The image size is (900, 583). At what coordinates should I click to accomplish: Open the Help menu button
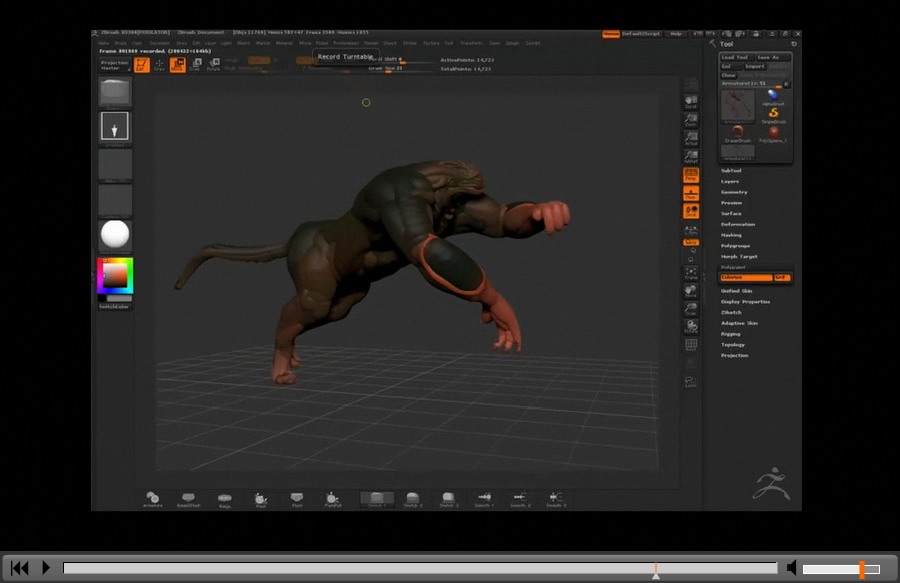[676, 34]
